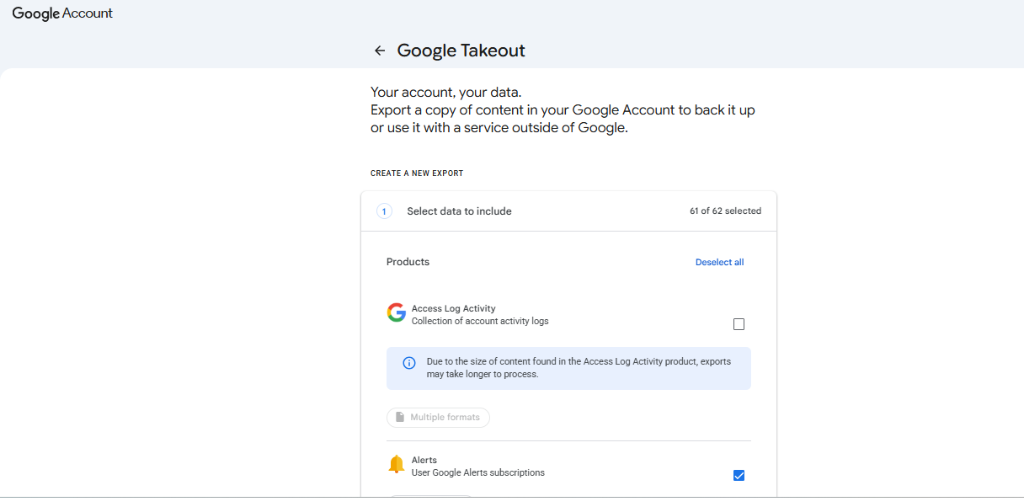Click the Products heading
Image resolution: width=1024 pixels, height=498 pixels.
tap(408, 262)
